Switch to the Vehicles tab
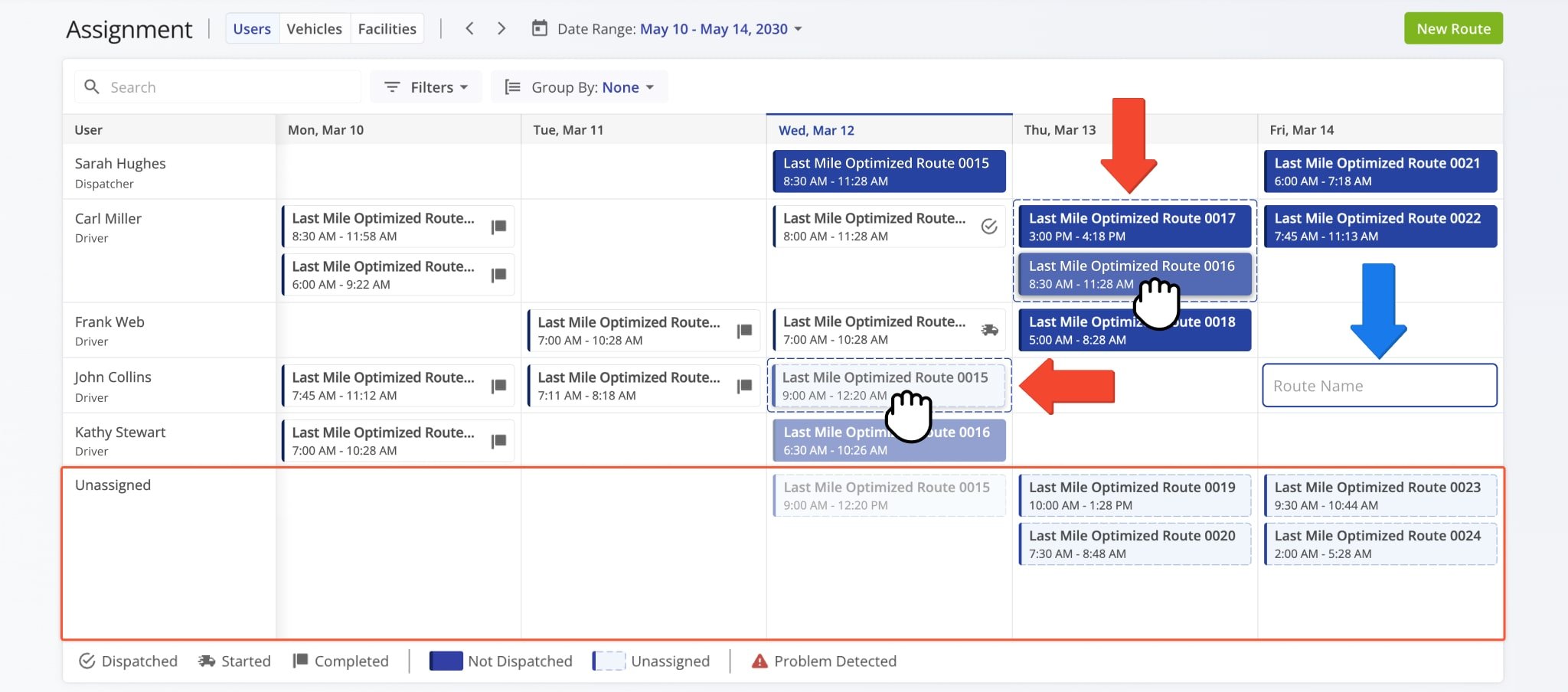This screenshot has height=692, width=1568. click(x=315, y=28)
